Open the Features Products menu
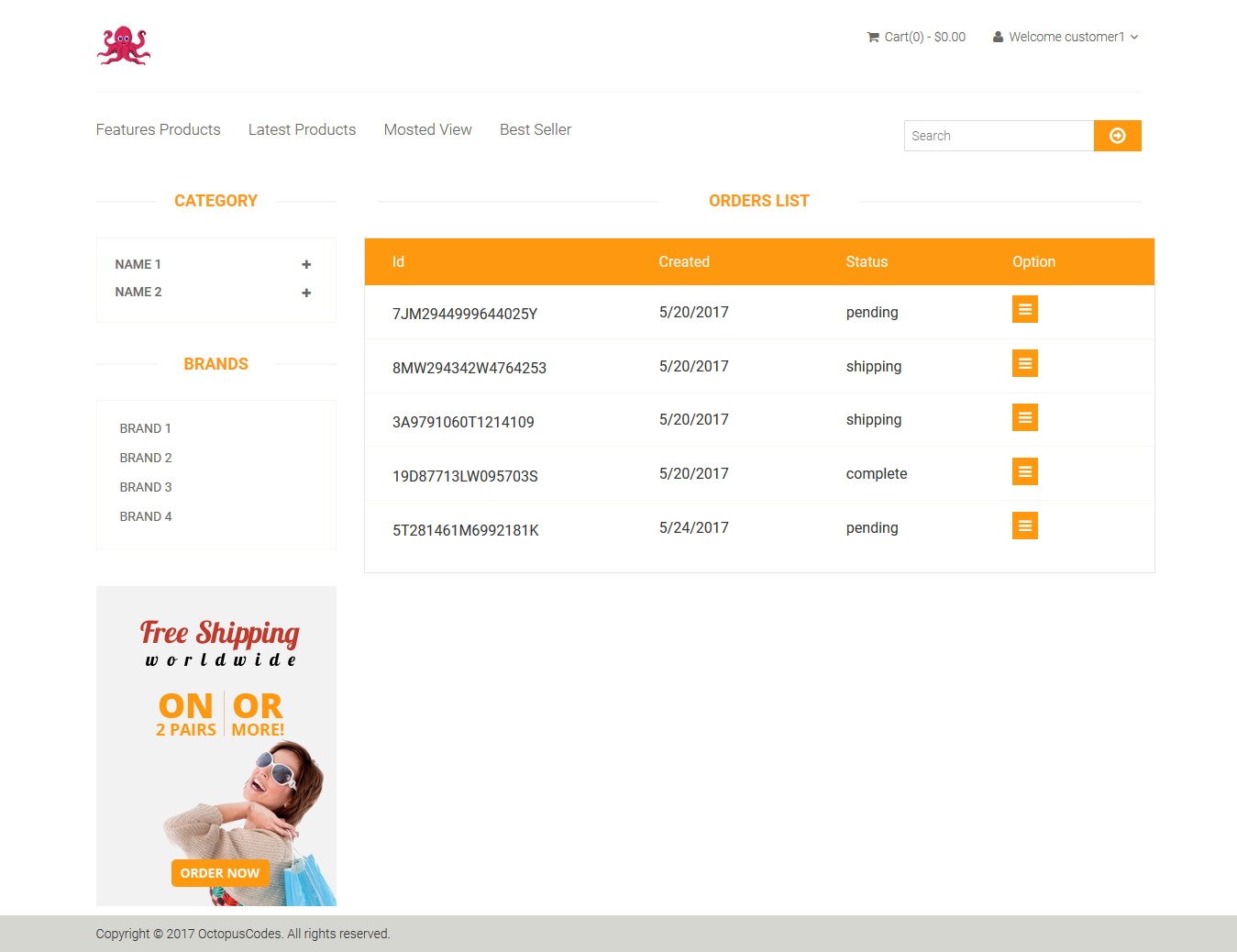Screen dimensions: 1237x952 158,129
